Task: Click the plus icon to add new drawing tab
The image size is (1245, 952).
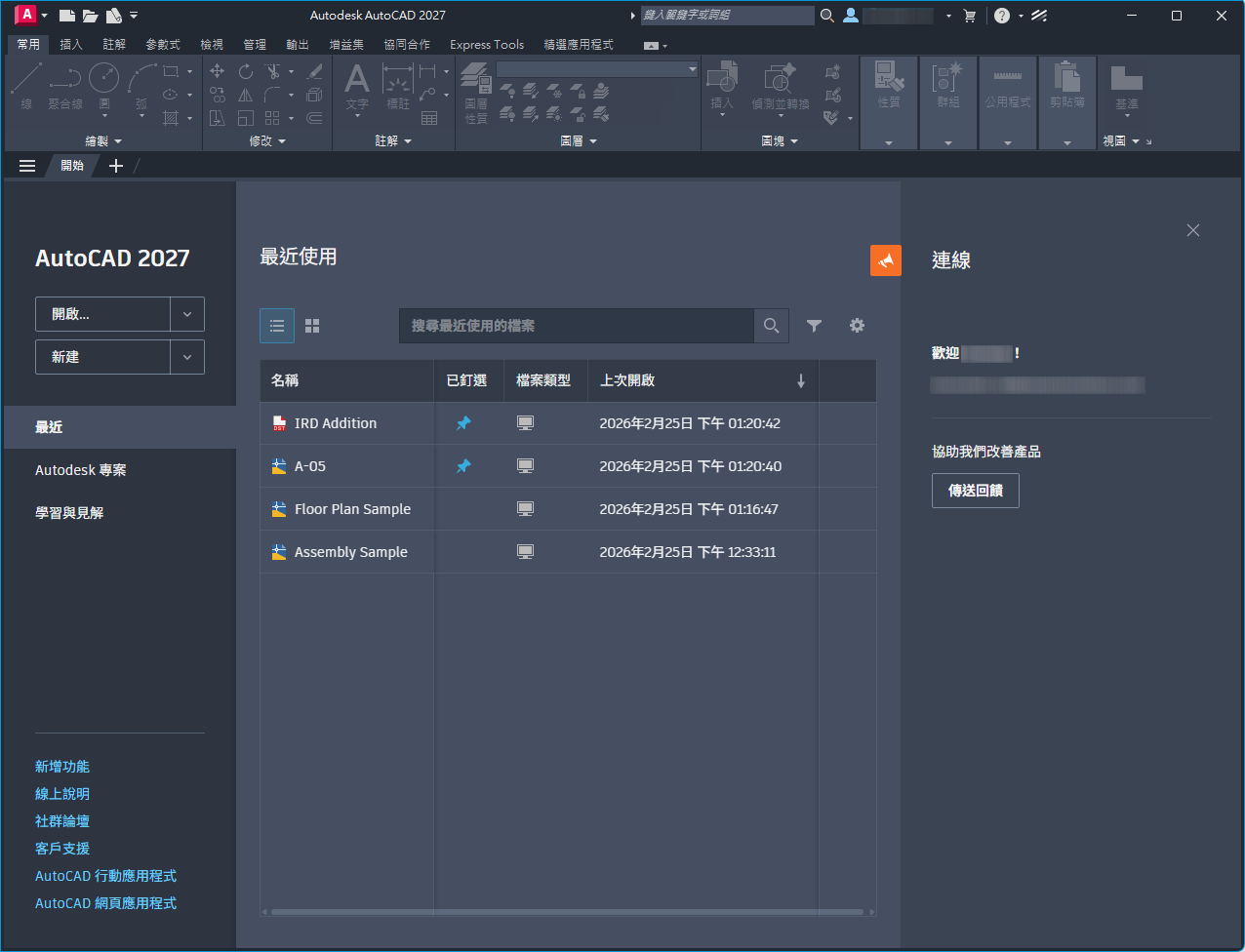Action: click(x=115, y=166)
